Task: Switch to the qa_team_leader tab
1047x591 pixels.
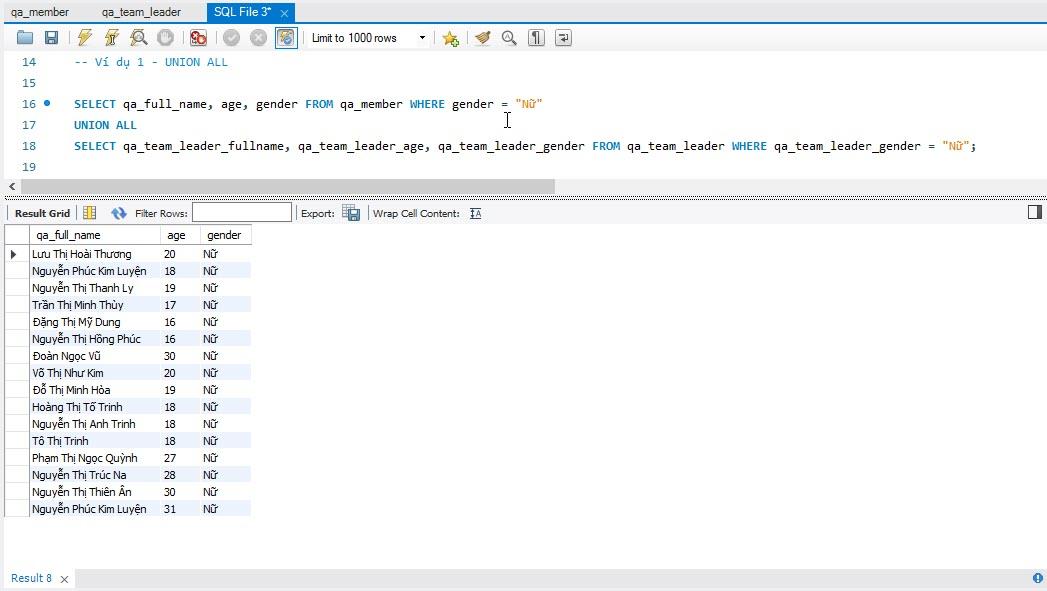Action: (141, 12)
